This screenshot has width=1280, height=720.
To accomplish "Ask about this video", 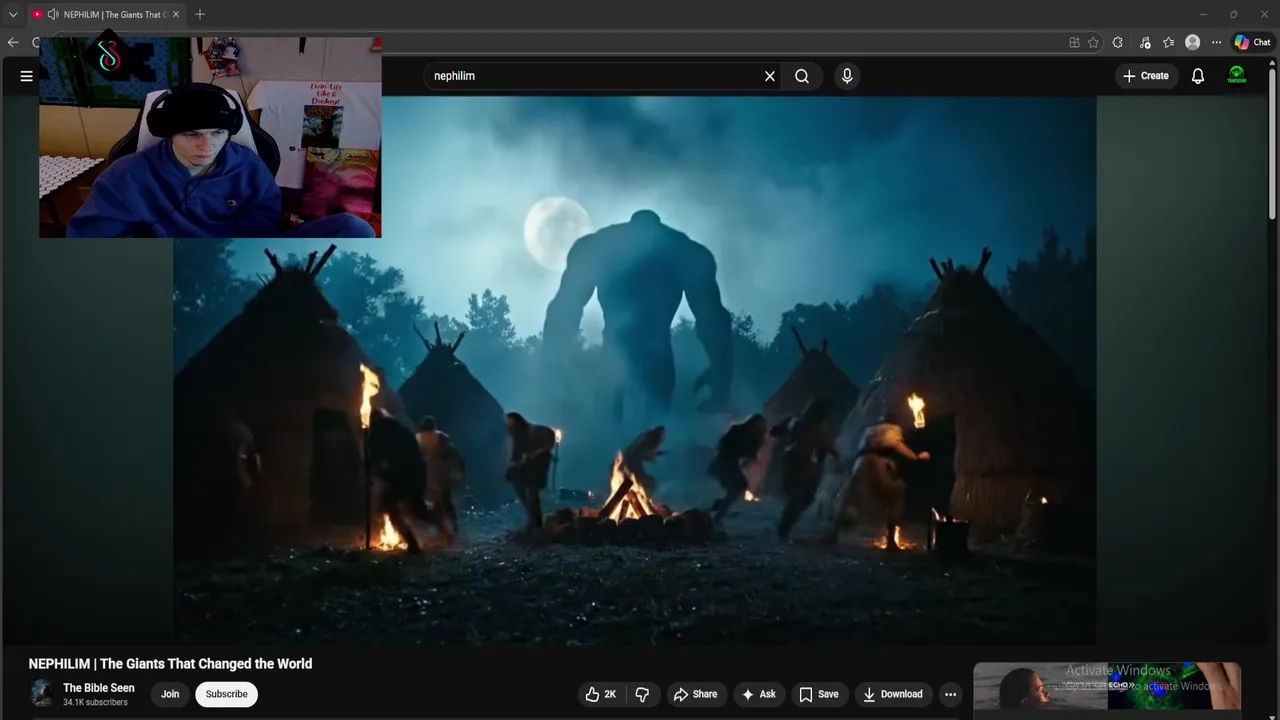I will [758, 694].
